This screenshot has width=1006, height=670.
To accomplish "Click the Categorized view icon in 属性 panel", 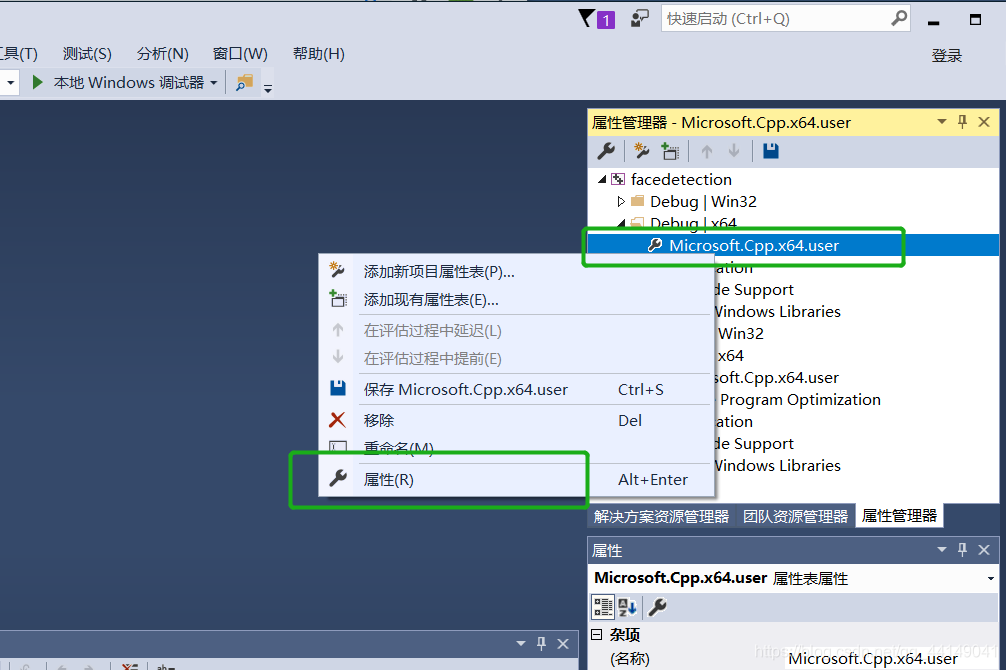I will tap(603, 606).
